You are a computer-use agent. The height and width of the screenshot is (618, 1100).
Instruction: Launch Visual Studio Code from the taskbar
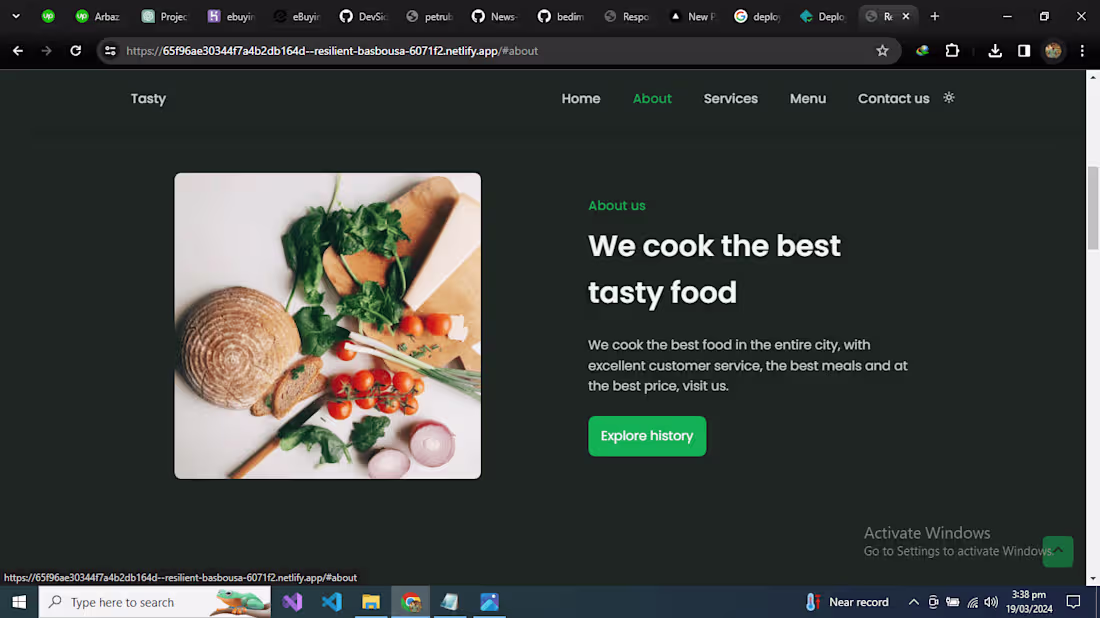click(332, 601)
